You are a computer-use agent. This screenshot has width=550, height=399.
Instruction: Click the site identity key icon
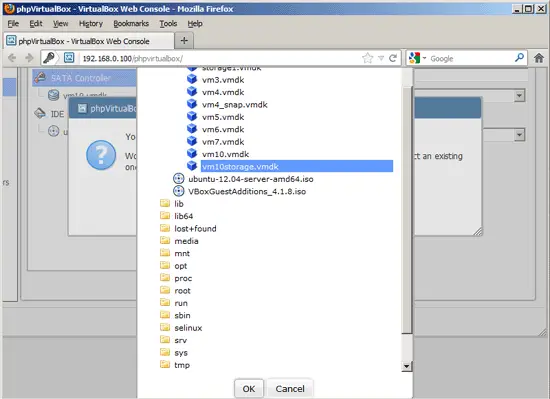(48, 58)
